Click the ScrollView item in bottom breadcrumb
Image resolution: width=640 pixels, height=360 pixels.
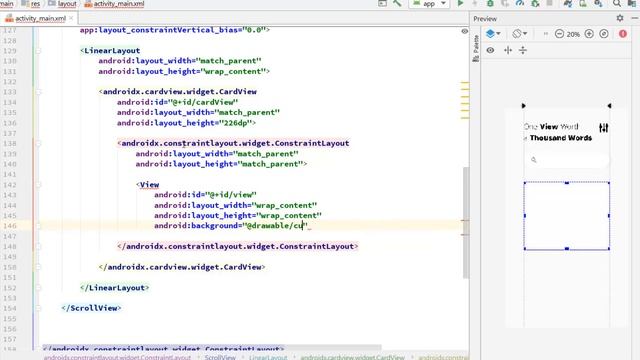coord(220,357)
